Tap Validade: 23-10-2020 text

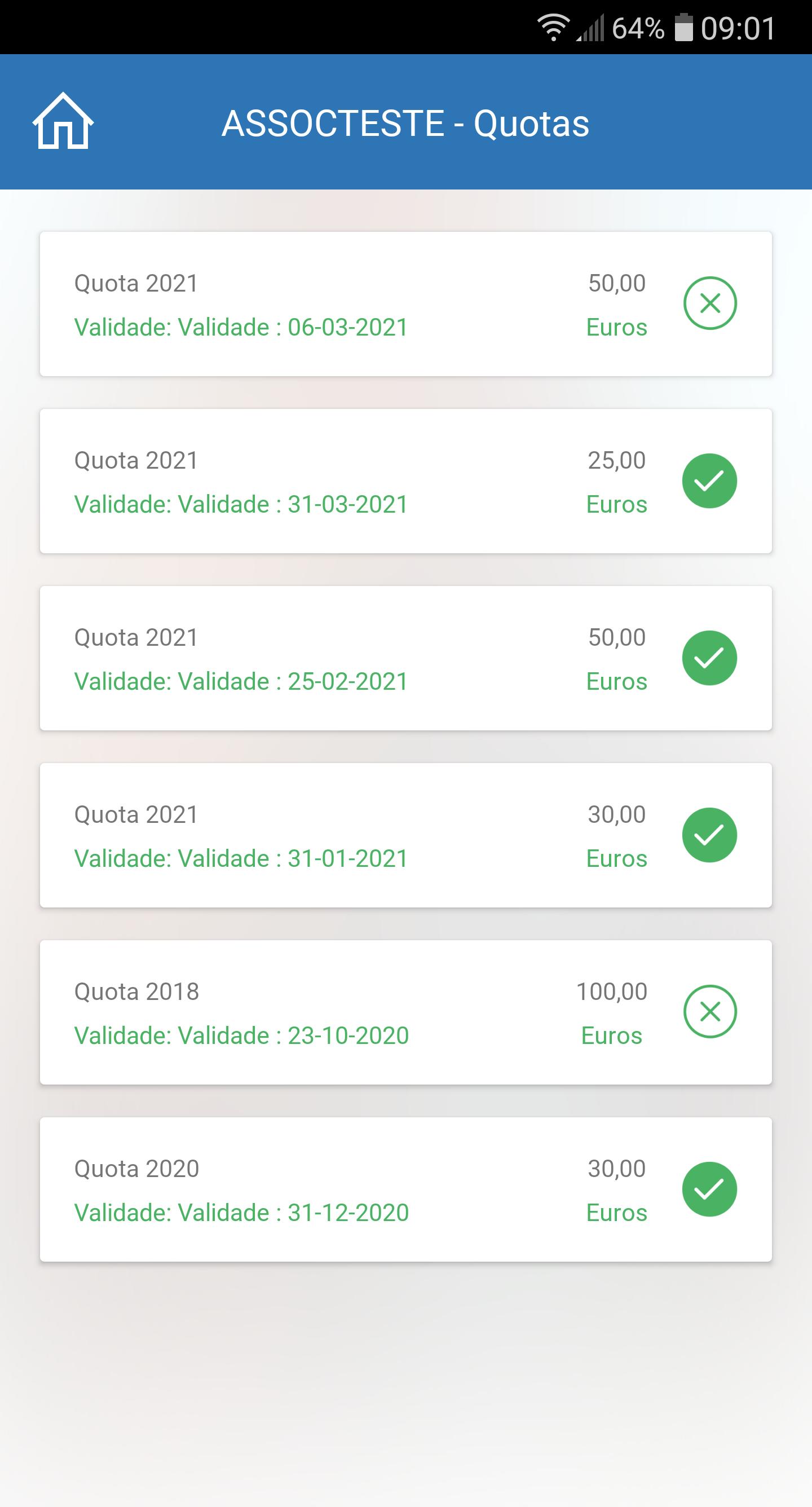pyautogui.click(x=241, y=1035)
